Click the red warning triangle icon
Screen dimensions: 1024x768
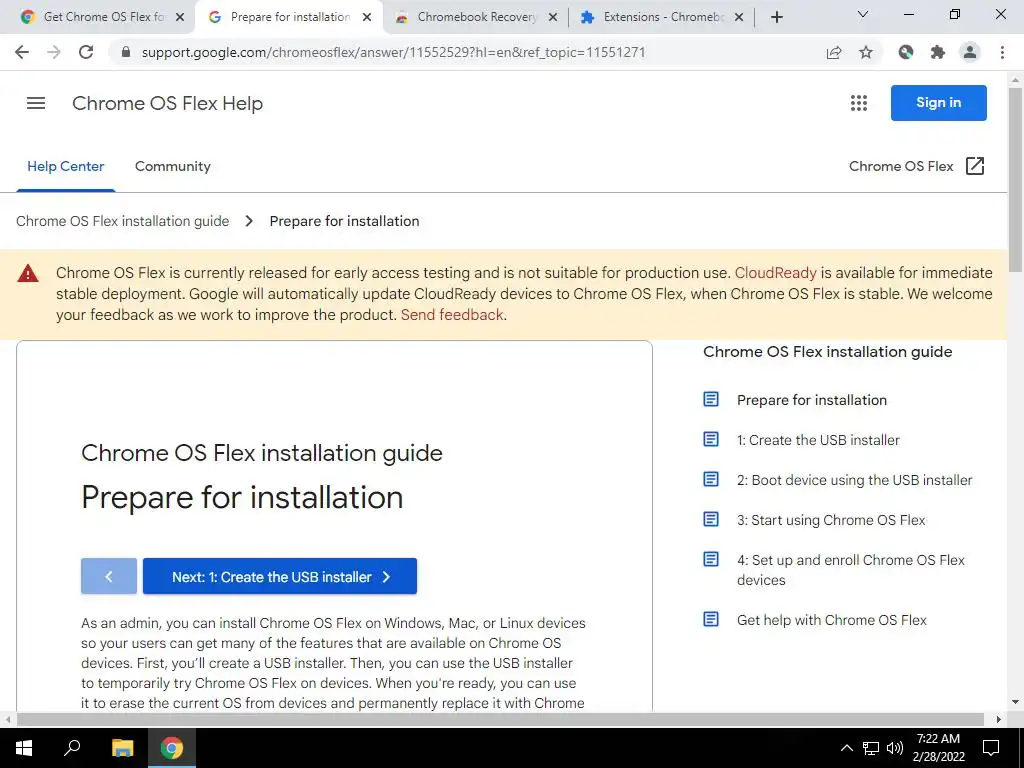coord(27,273)
